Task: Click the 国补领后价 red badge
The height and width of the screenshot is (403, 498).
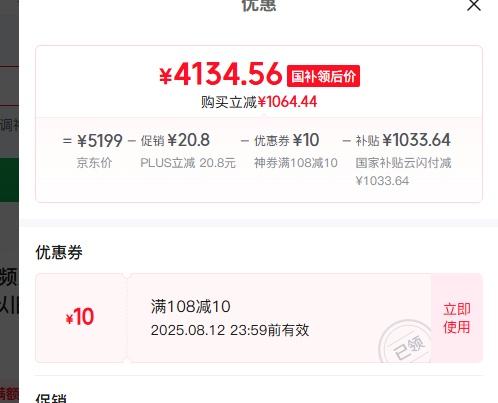Action: click(x=323, y=76)
